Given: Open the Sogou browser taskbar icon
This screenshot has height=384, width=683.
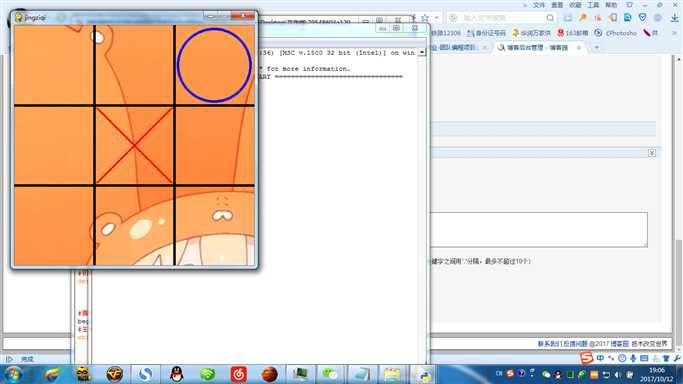Looking at the screenshot, I should [145, 374].
